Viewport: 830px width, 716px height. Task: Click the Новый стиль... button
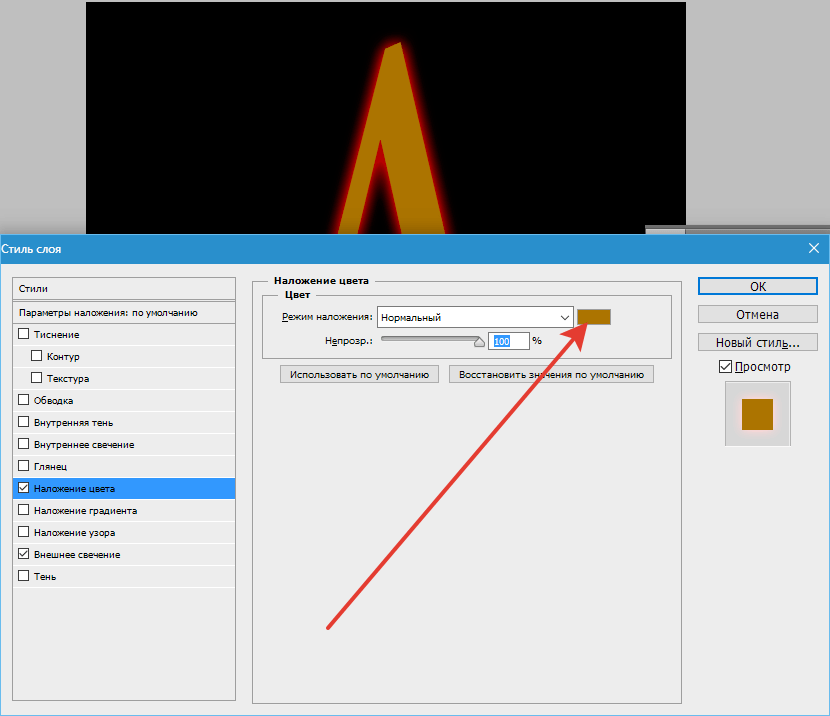757,342
